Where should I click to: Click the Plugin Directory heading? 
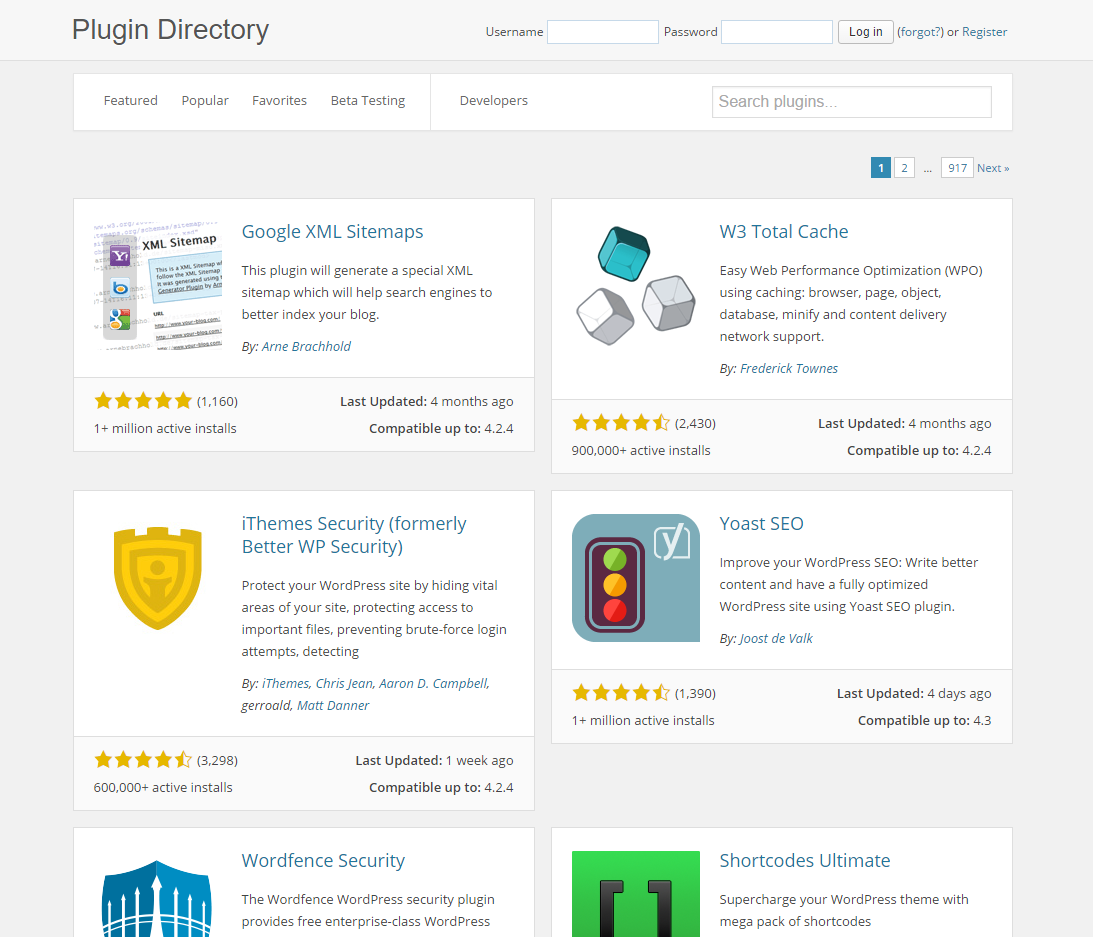170,30
